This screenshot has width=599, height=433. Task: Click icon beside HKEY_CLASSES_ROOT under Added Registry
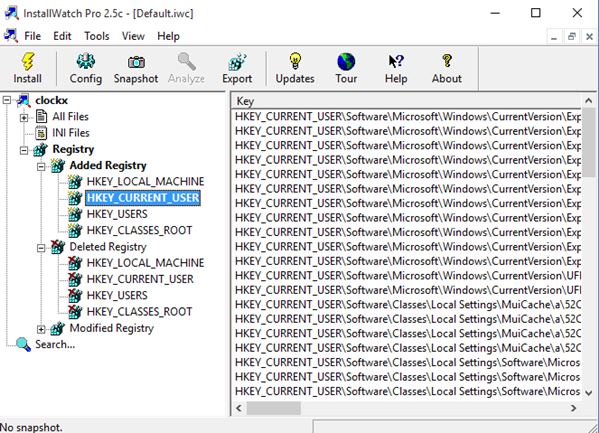coord(75,230)
